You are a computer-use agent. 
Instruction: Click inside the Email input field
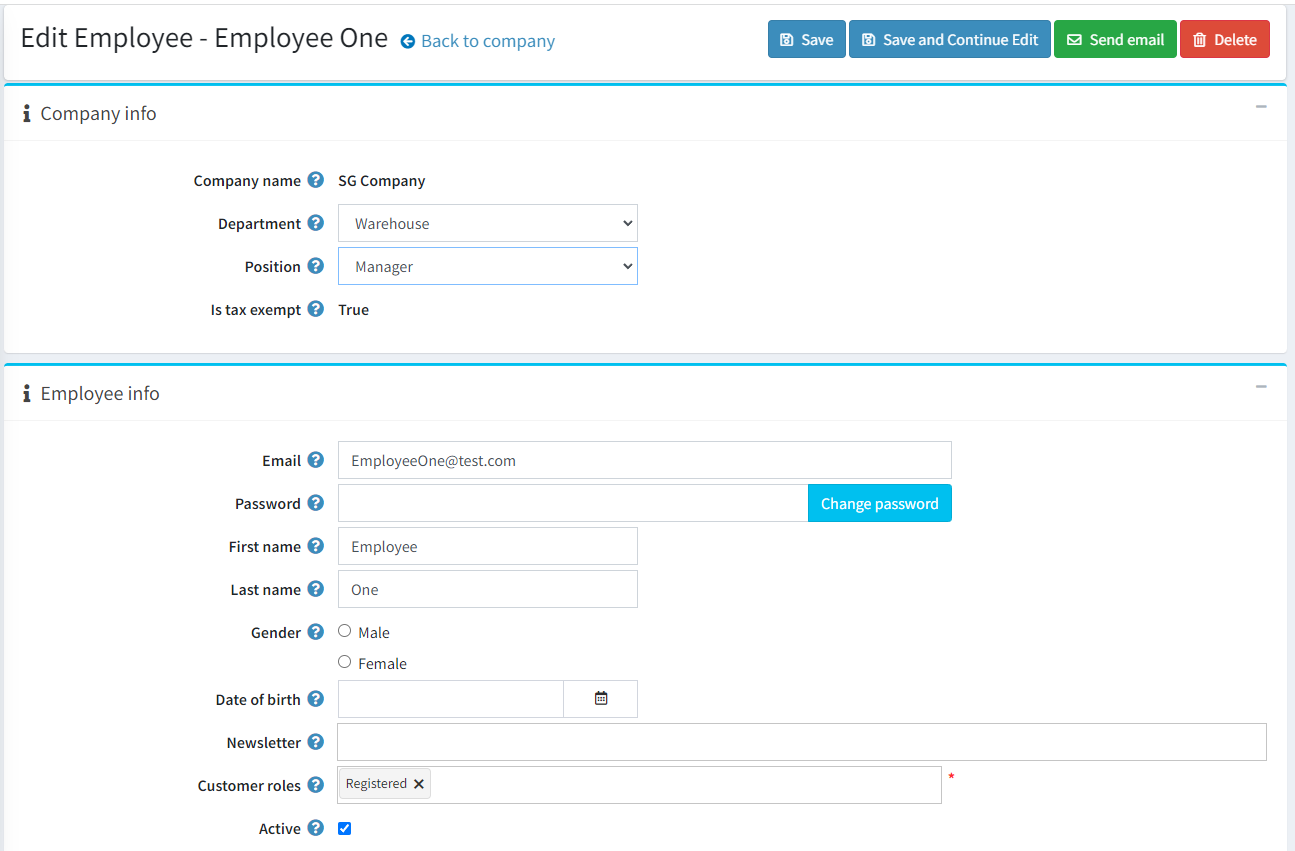(644, 459)
